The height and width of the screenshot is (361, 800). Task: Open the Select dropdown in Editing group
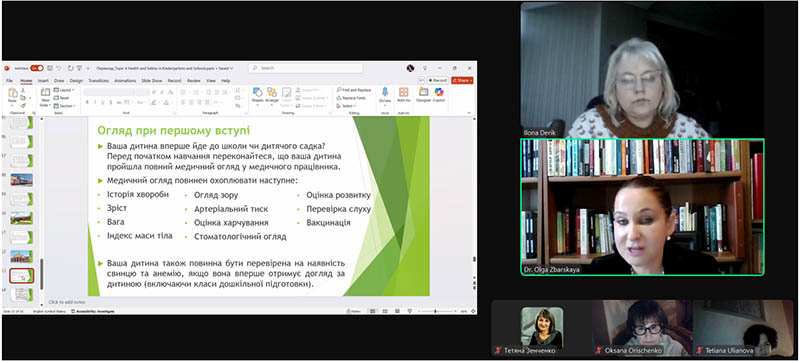(x=347, y=106)
